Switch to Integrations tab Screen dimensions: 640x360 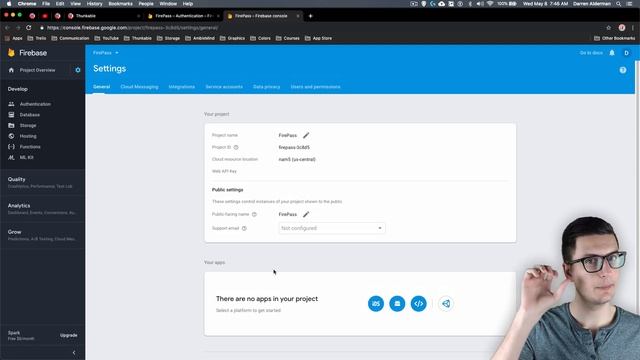[x=182, y=87]
